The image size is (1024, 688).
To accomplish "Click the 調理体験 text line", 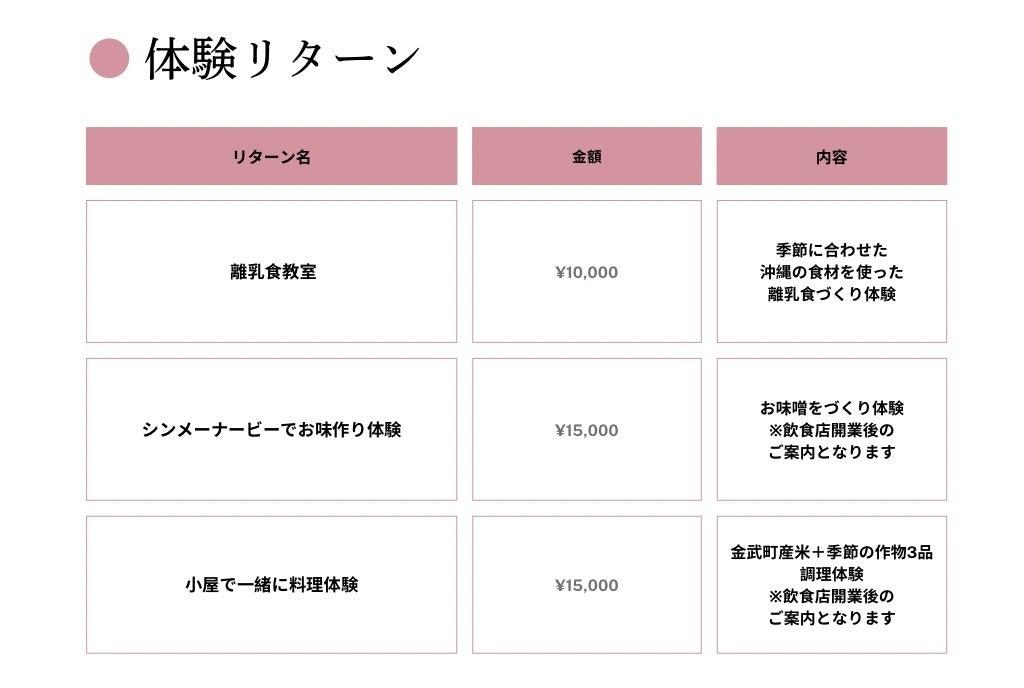I will 831,574.
